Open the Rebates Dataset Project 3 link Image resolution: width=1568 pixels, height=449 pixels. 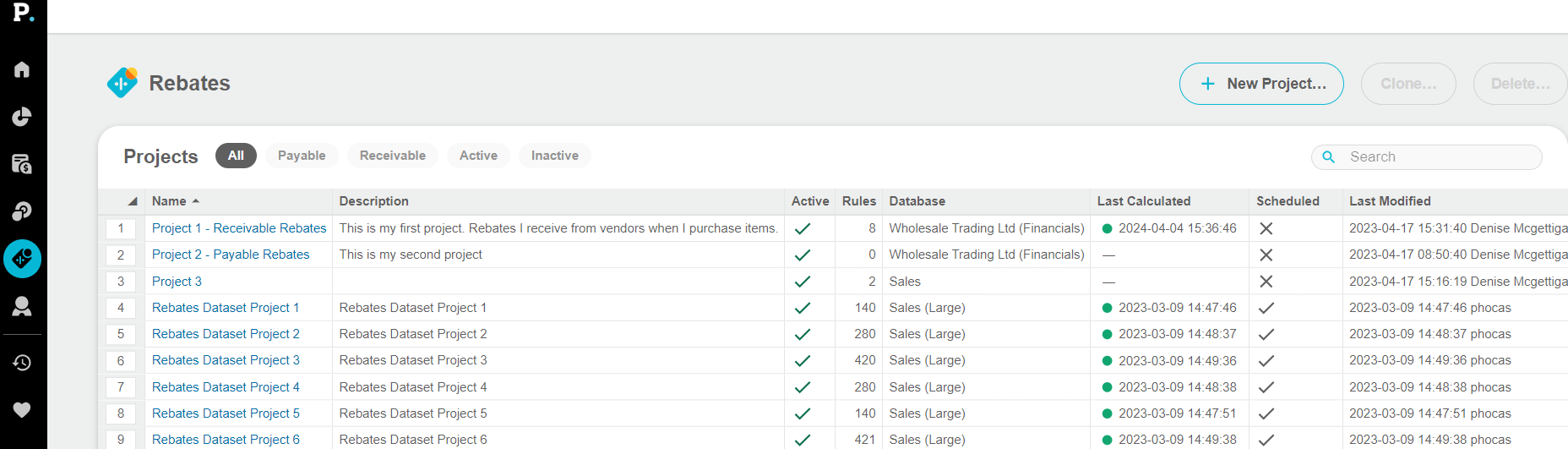click(226, 360)
